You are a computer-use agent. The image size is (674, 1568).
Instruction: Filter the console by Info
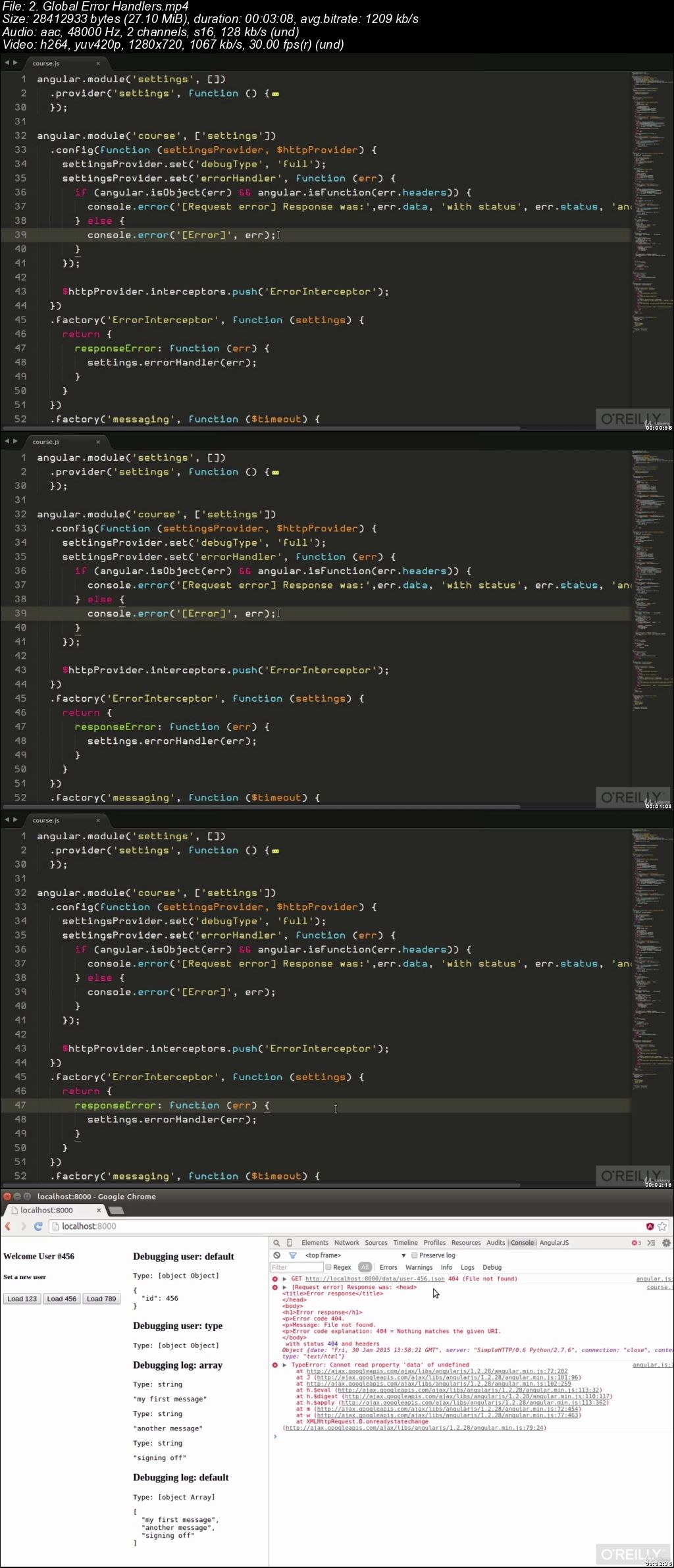446,1267
